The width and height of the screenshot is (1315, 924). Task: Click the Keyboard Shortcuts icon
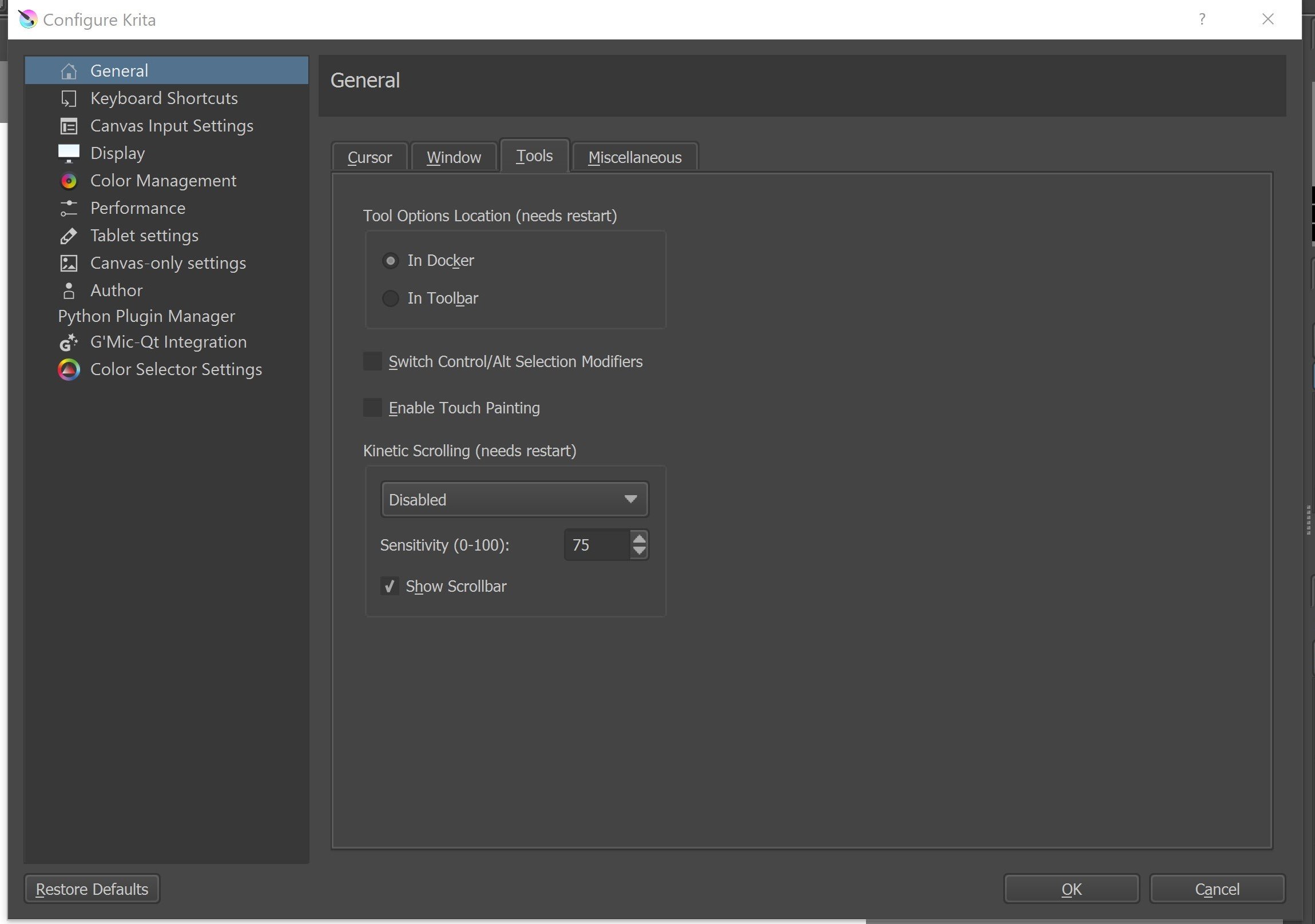coord(69,98)
